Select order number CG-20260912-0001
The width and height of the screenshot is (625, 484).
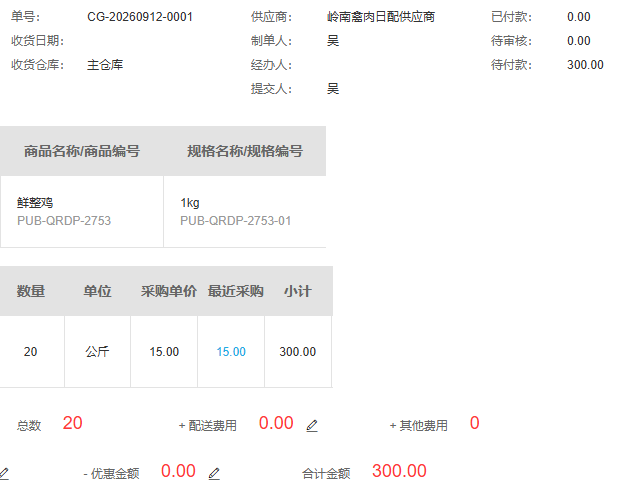click(140, 17)
